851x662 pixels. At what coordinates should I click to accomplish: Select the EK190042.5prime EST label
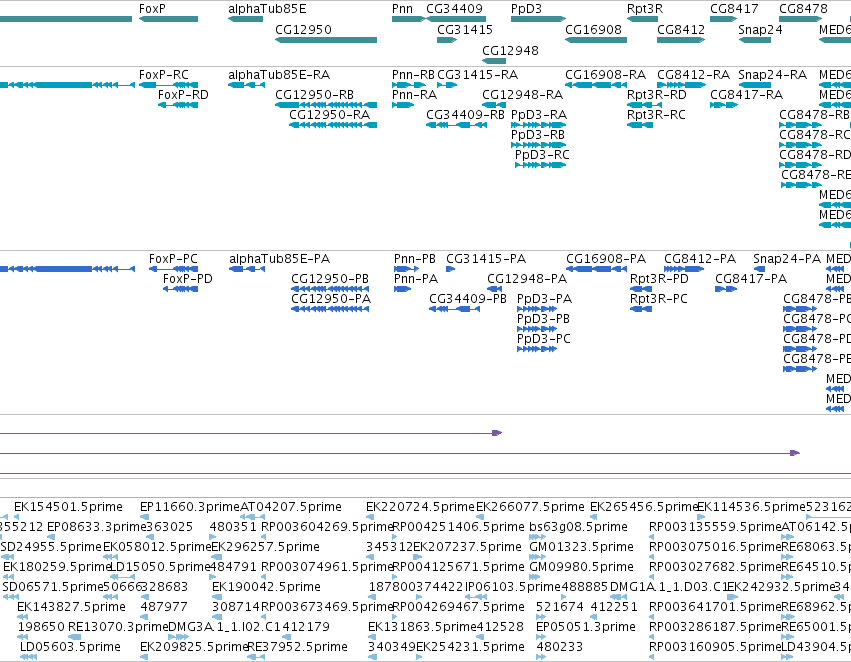(x=266, y=587)
